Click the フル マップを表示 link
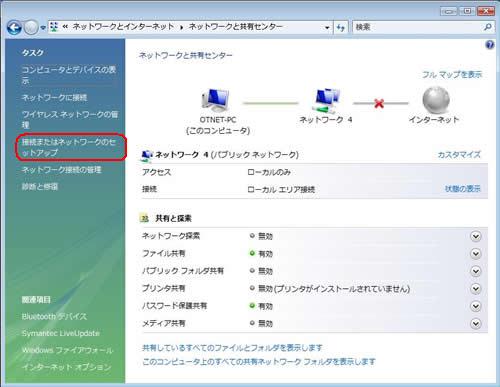This screenshot has width=500, height=387. 452,74
